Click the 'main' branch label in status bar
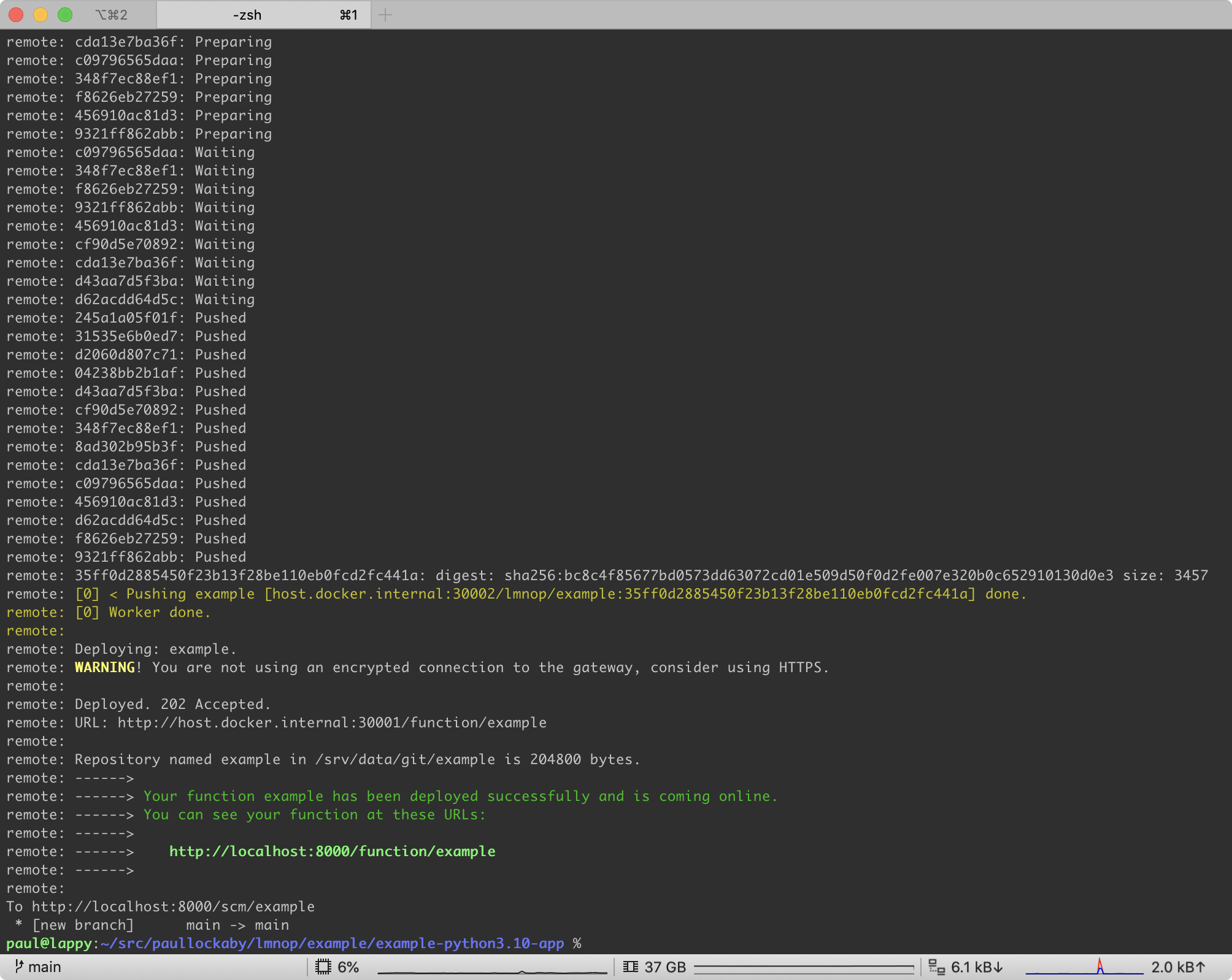1232x980 pixels. (x=45, y=967)
